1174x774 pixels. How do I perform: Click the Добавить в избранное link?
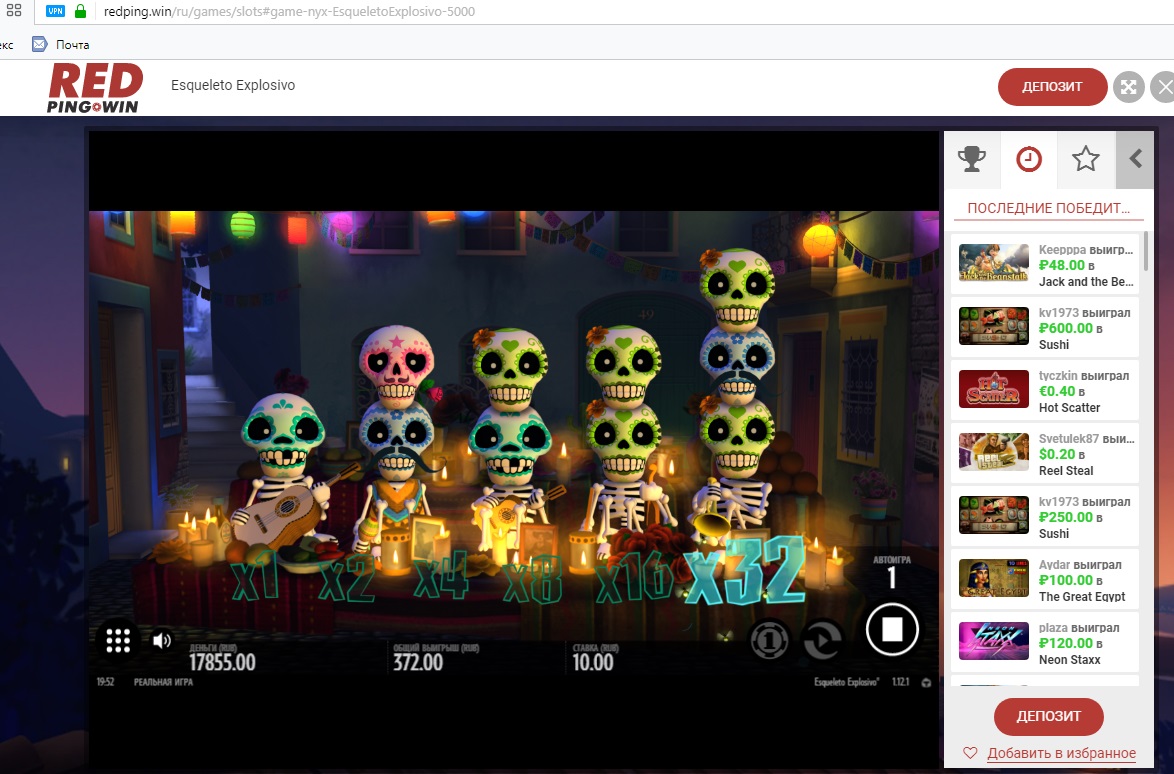coord(1062,753)
